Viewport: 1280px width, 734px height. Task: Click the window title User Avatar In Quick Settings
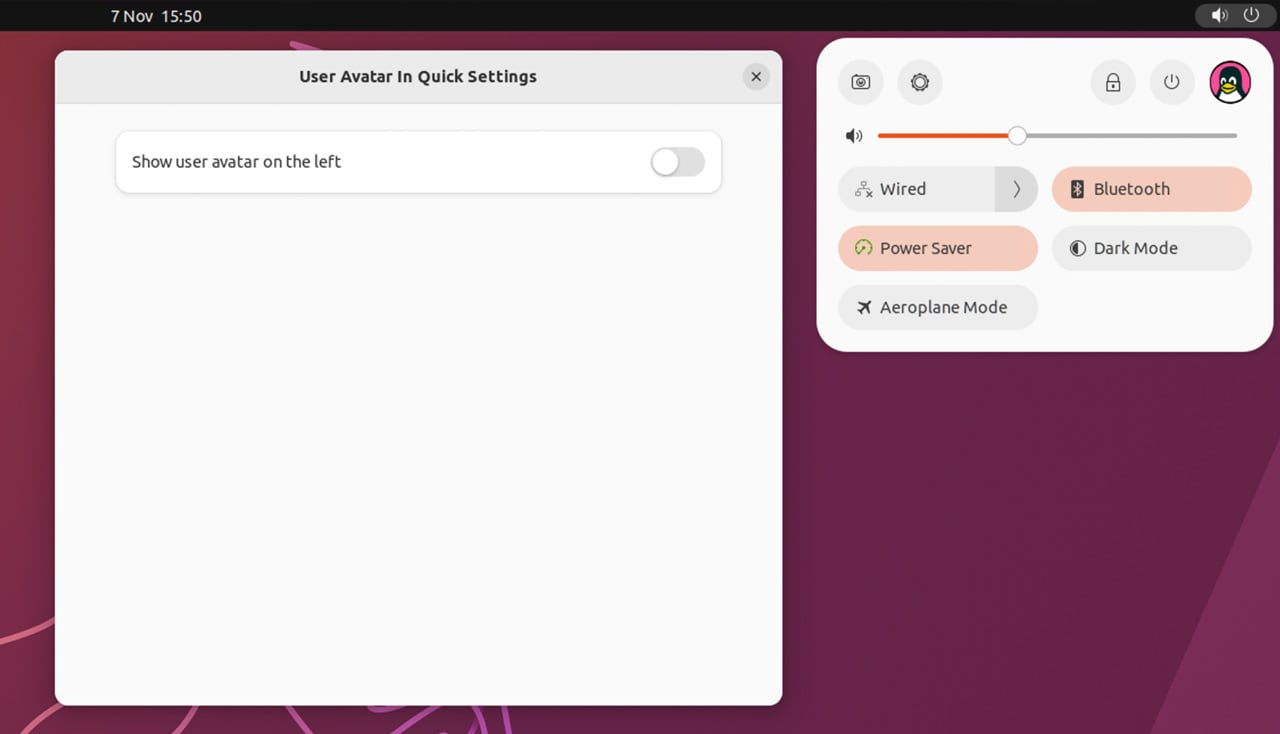coord(418,77)
